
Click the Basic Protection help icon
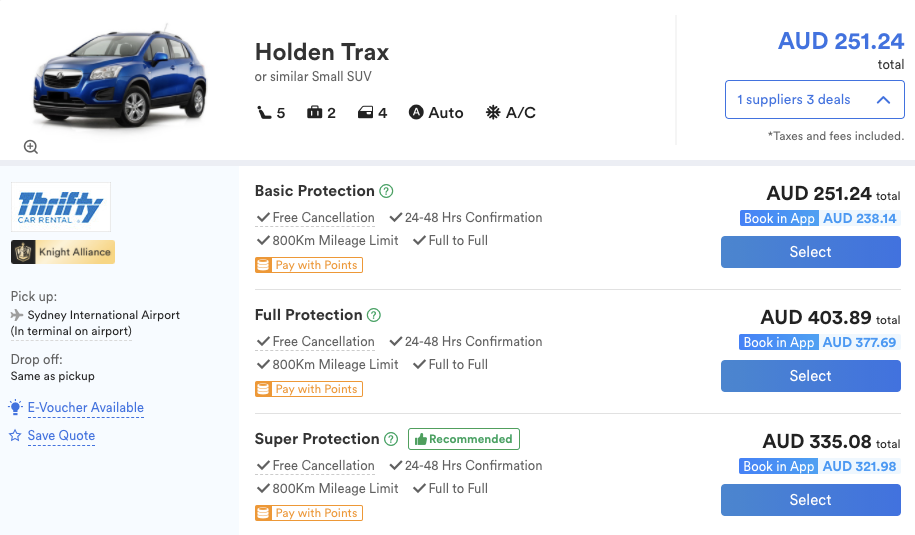(x=387, y=191)
